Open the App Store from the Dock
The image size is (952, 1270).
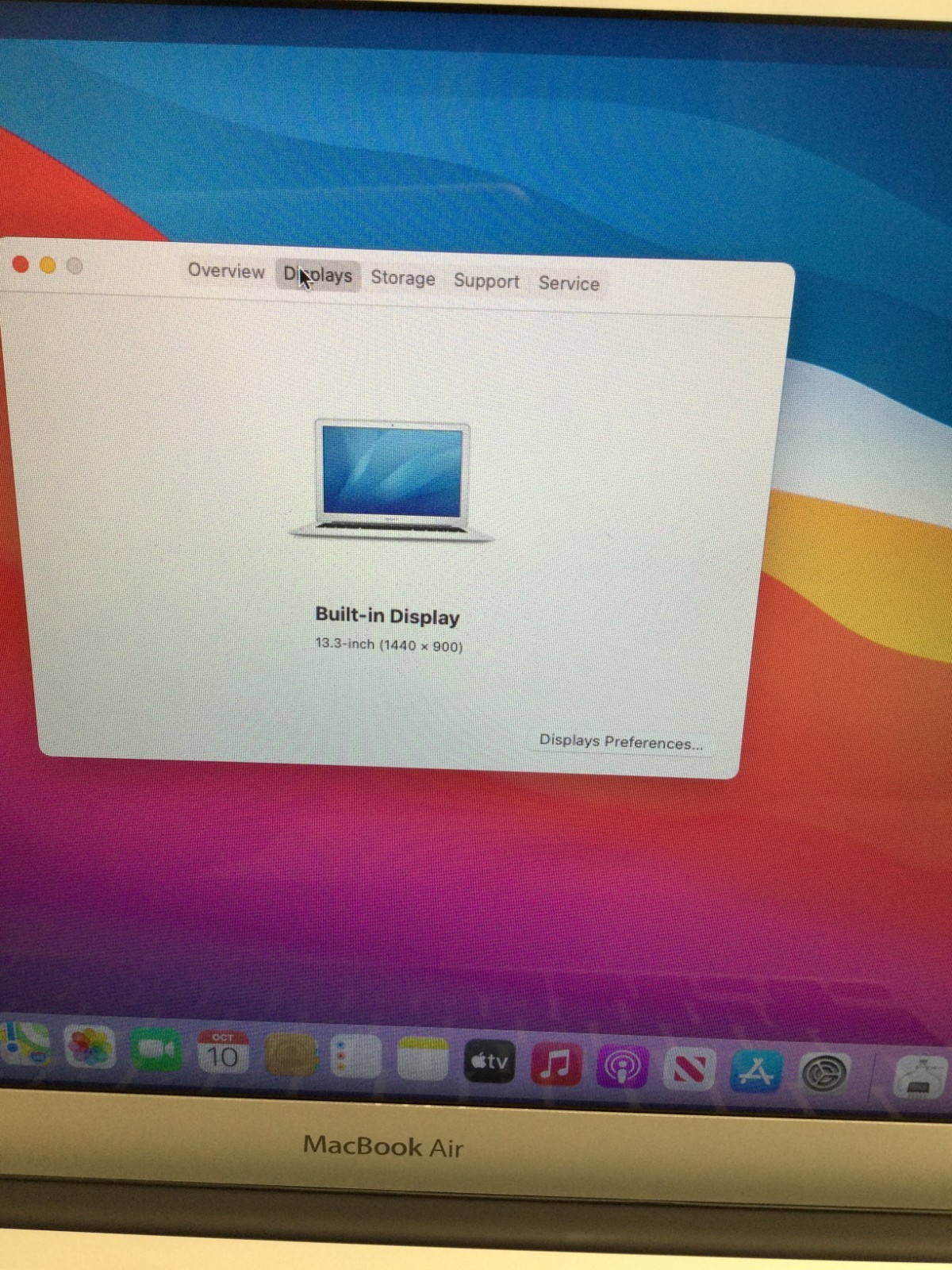(x=756, y=1072)
